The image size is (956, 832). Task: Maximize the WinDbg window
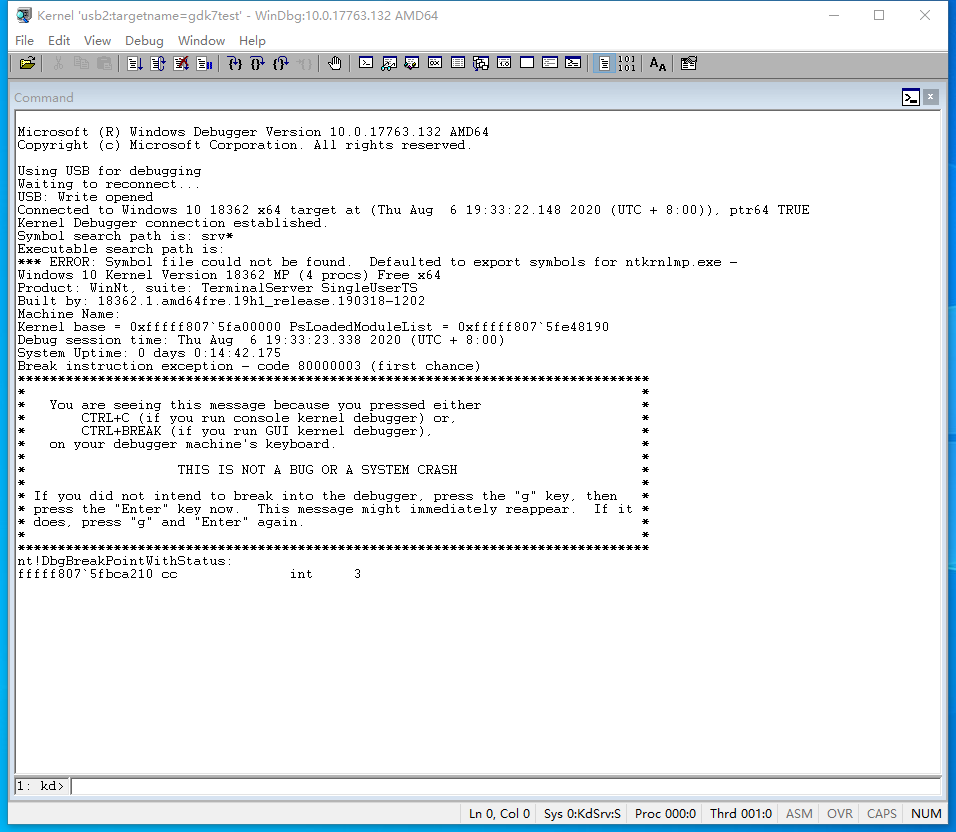click(x=879, y=15)
